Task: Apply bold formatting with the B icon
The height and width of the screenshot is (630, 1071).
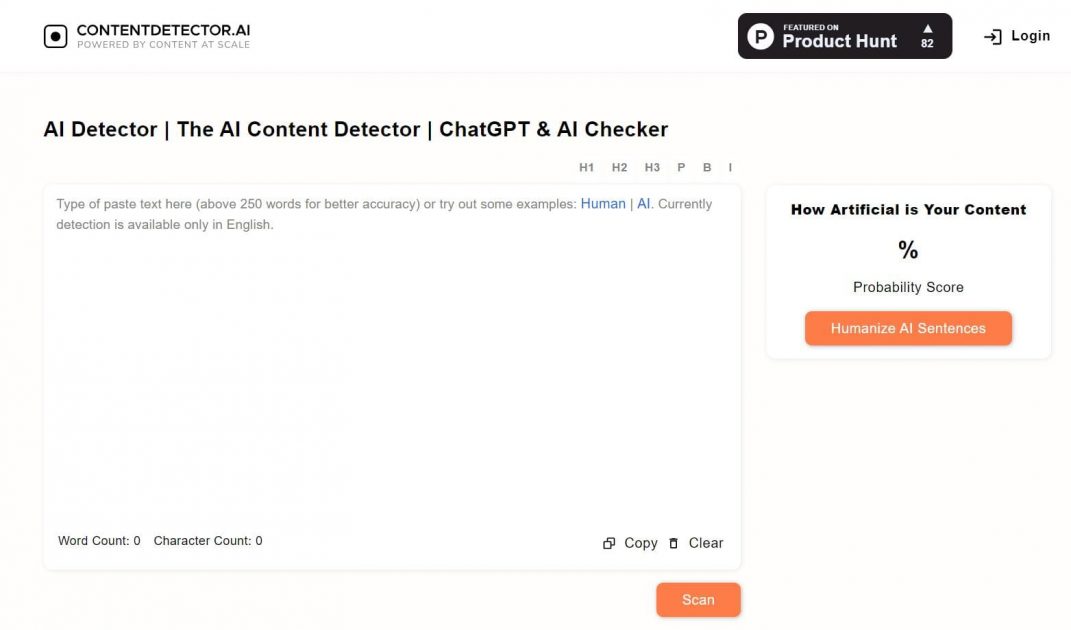Action: (706, 167)
